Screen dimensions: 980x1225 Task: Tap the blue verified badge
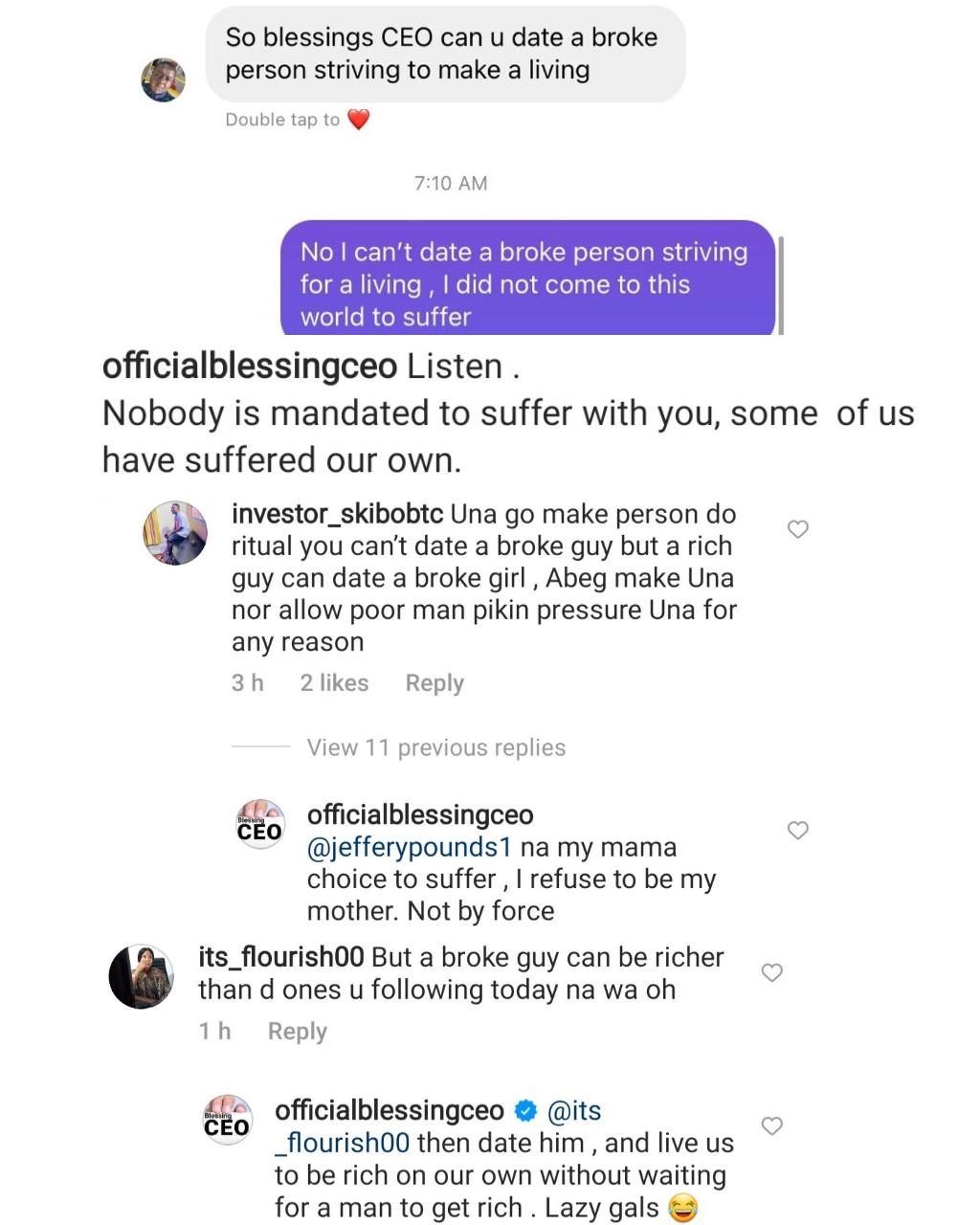(525, 1111)
